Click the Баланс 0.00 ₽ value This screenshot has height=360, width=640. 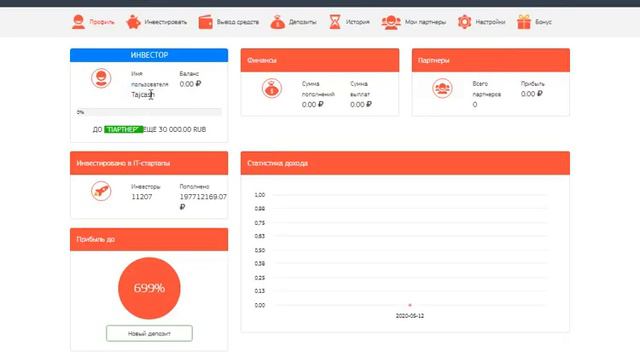[x=190, y=84]
